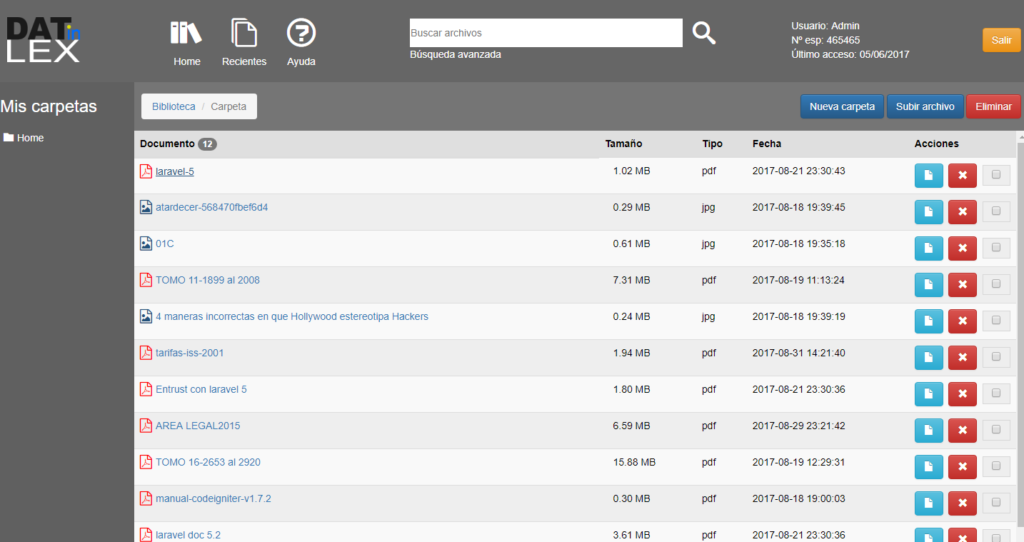Open the tarifas-iss-2001 document link
Image resolution: width=1024 pixels, height=542 pixels.
[189, 353]
